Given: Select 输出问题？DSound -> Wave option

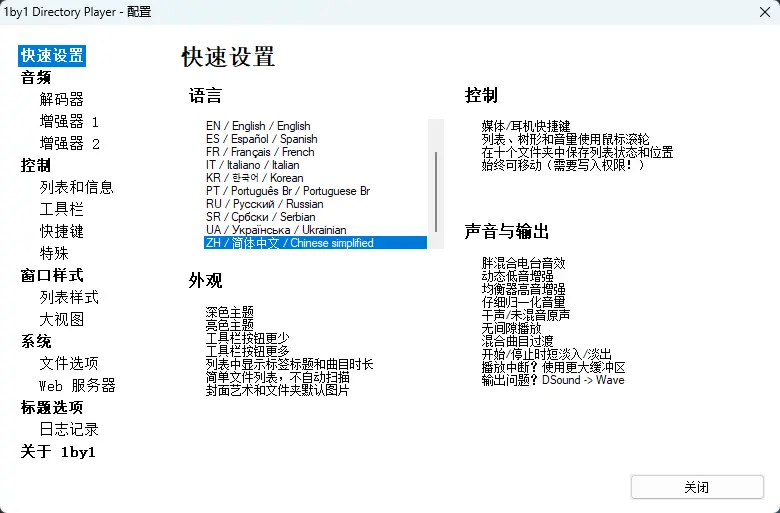Looking at the screenshot, I should tap(553, 380).
